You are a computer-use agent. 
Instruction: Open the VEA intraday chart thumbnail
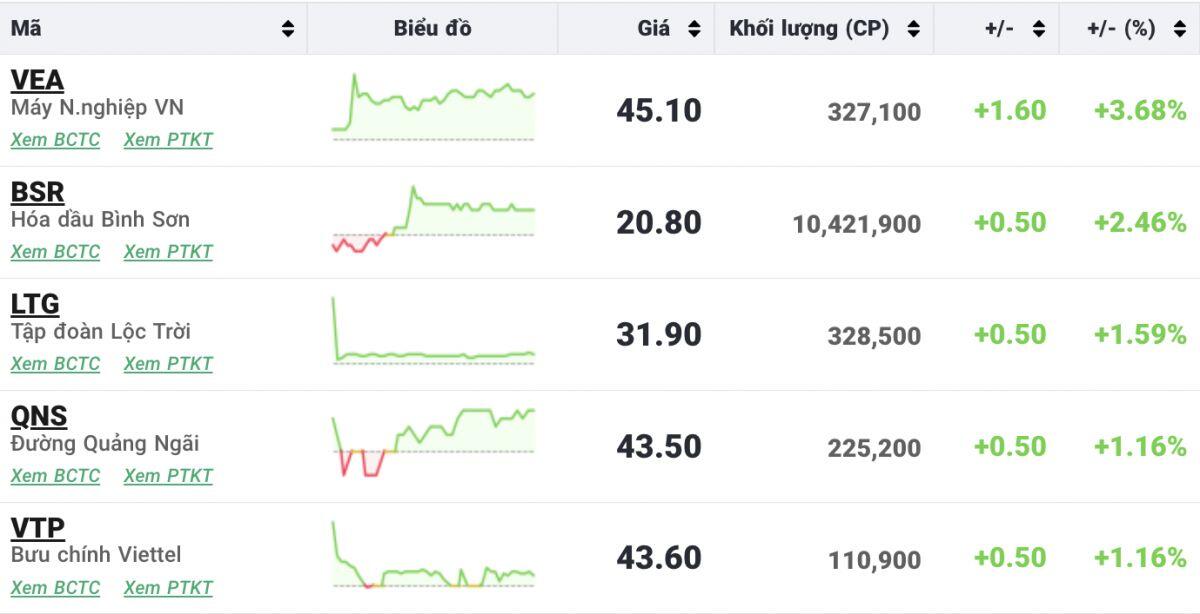click(x=433, y=106)
